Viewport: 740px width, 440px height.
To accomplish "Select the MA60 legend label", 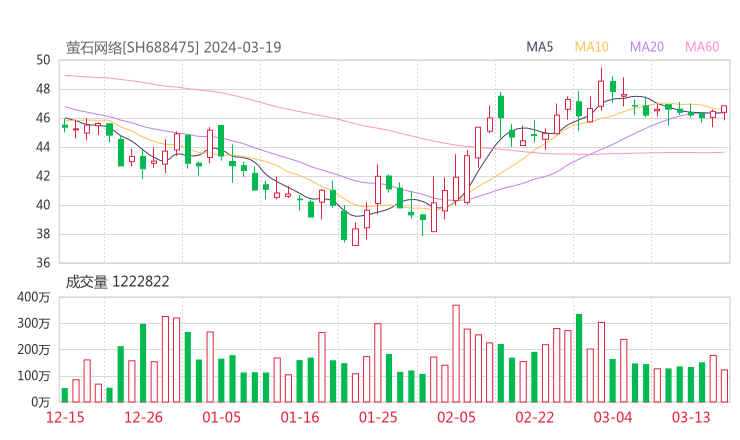I will (702, 47).
